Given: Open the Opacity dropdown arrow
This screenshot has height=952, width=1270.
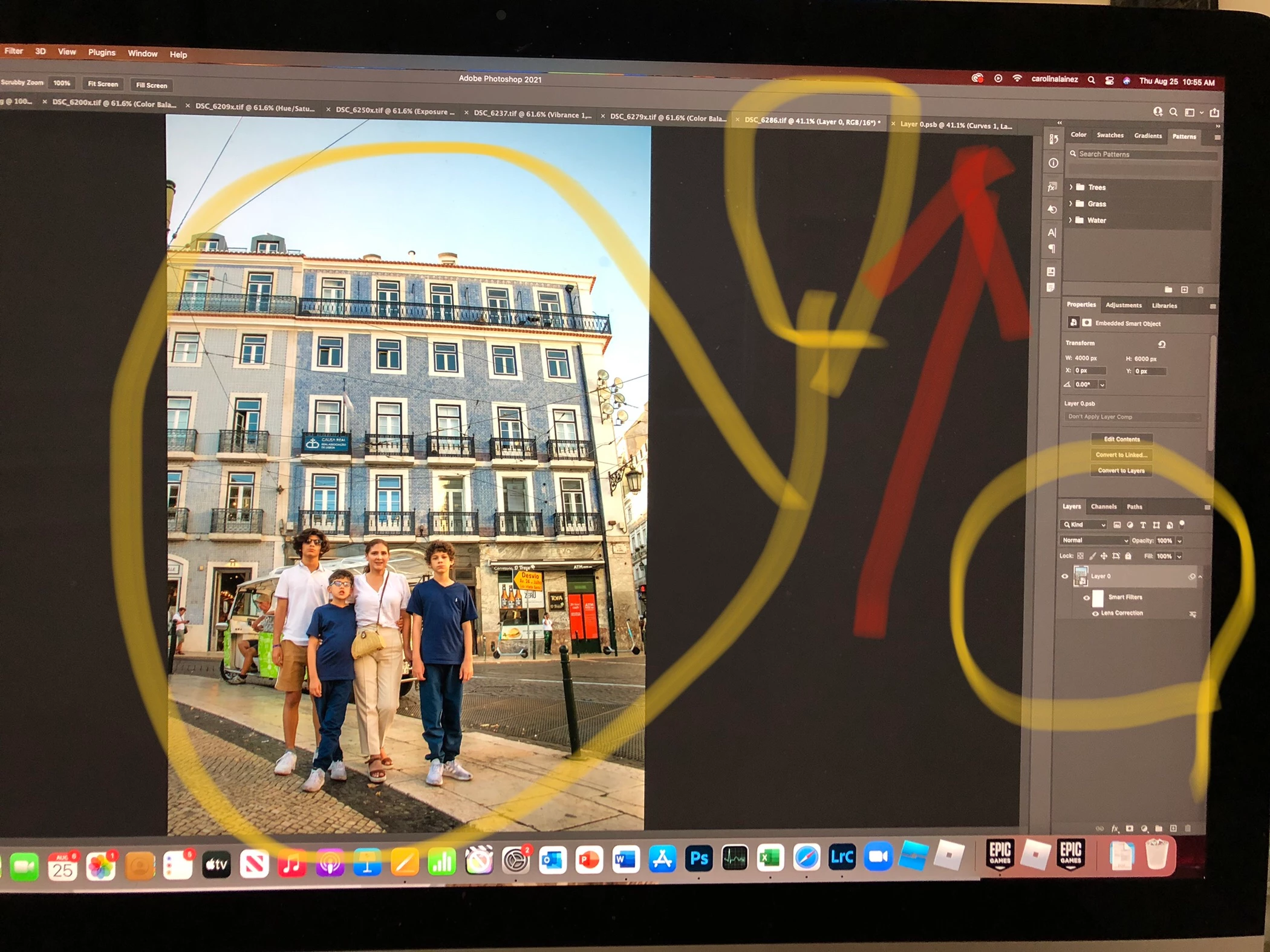Looking at the screenshot, I should point(1179,541).
